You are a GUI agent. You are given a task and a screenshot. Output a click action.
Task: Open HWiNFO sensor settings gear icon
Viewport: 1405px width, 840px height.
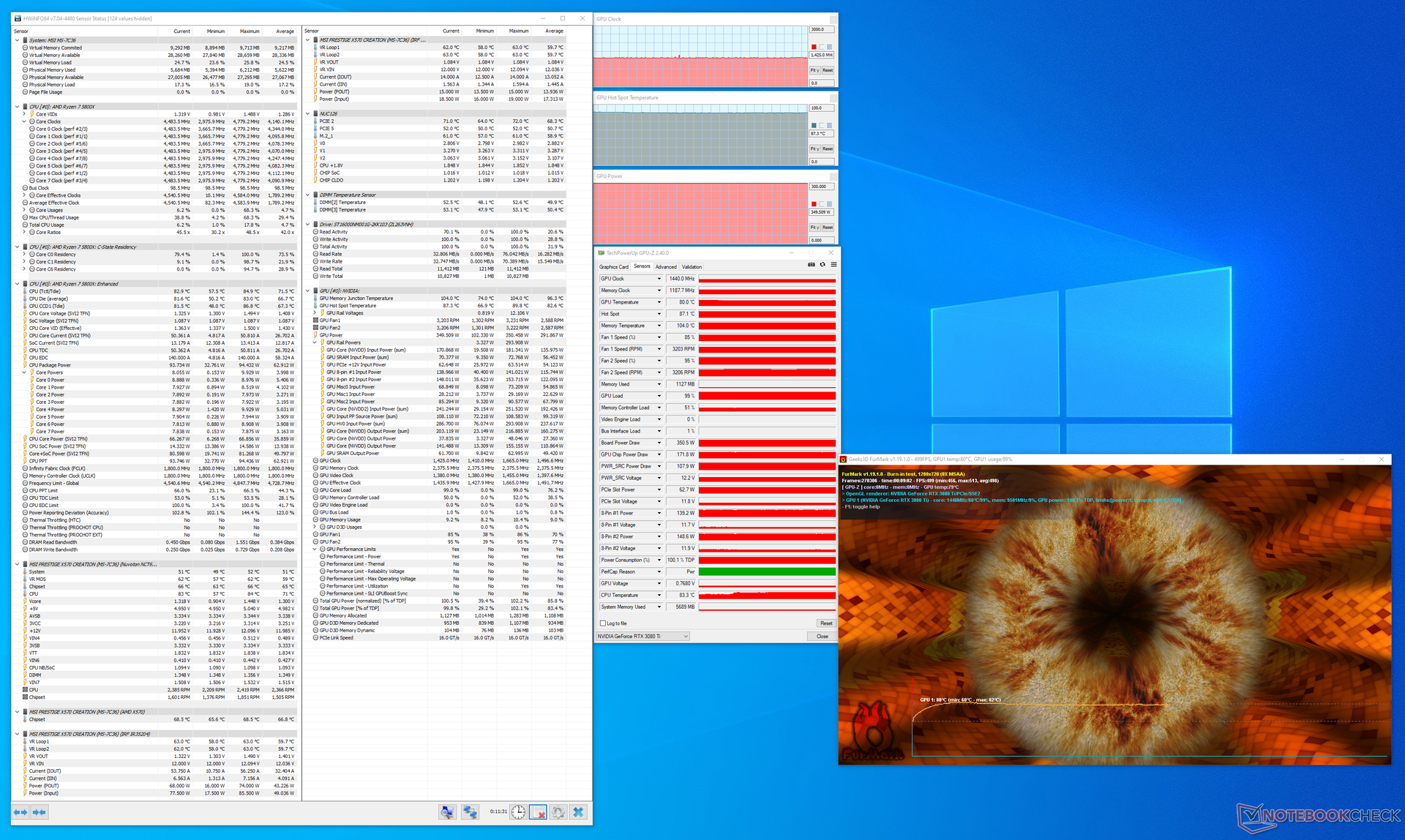[558, 812]
